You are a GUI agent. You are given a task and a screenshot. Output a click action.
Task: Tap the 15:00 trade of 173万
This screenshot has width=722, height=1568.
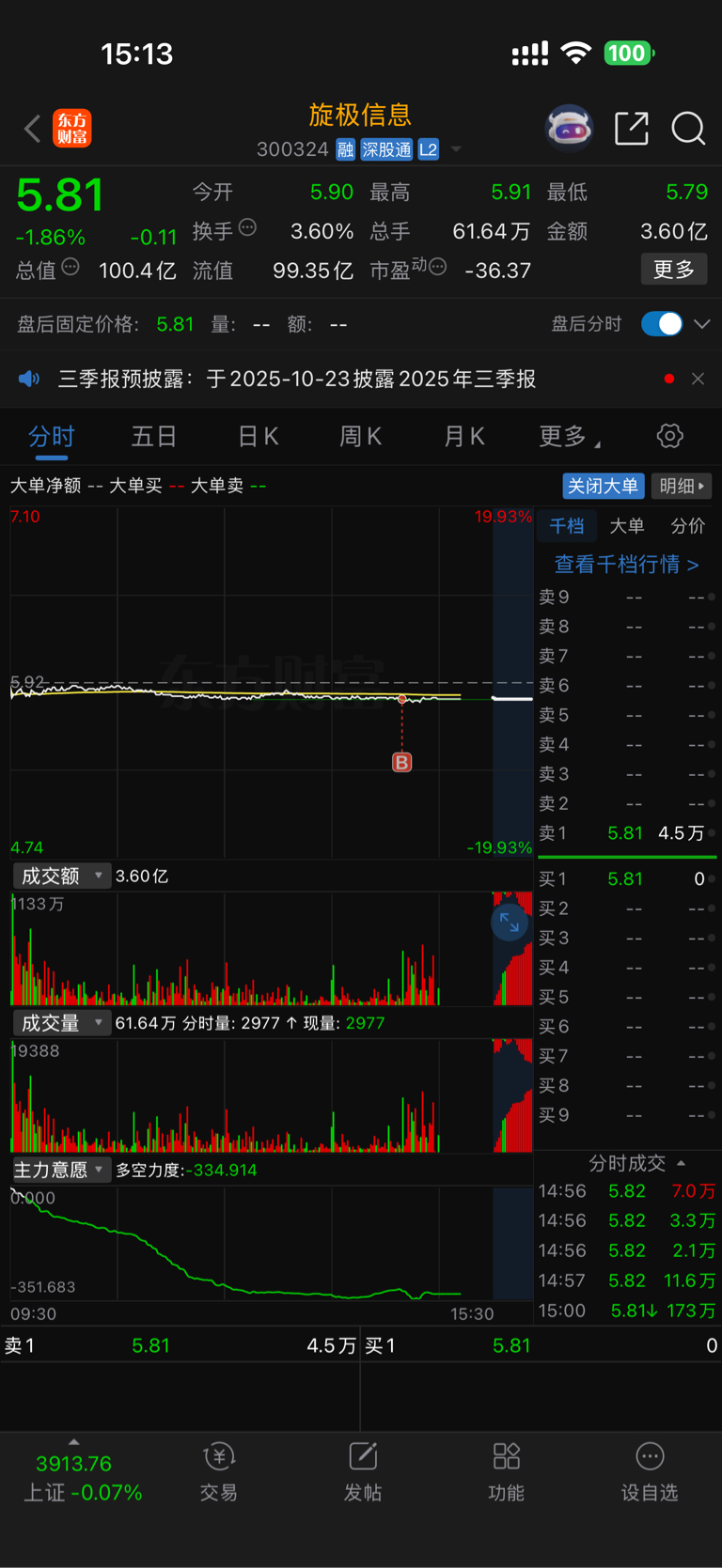[x=627, y=1311]
